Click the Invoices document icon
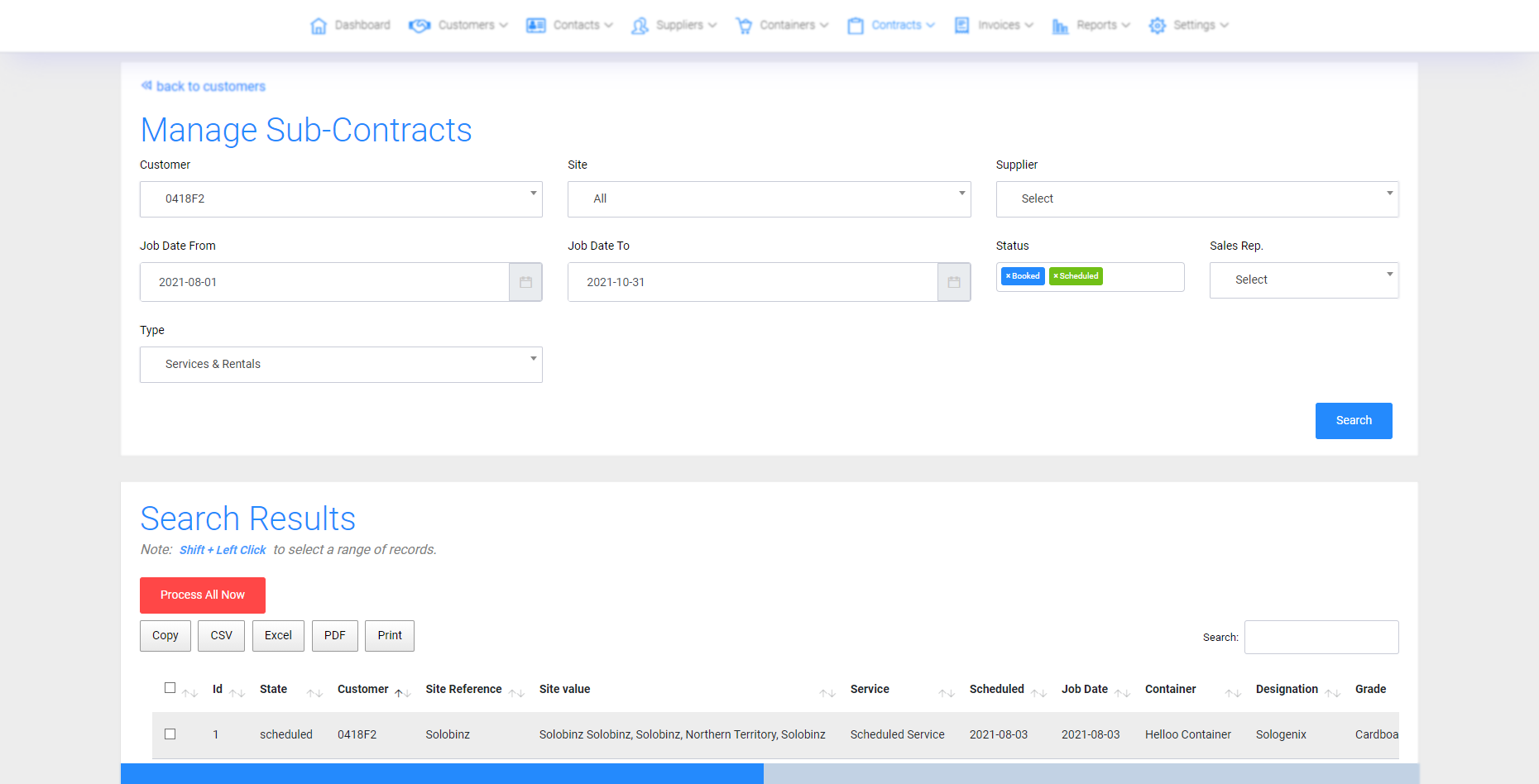This screenshot has width=1539, height=784. coord(961,26)
